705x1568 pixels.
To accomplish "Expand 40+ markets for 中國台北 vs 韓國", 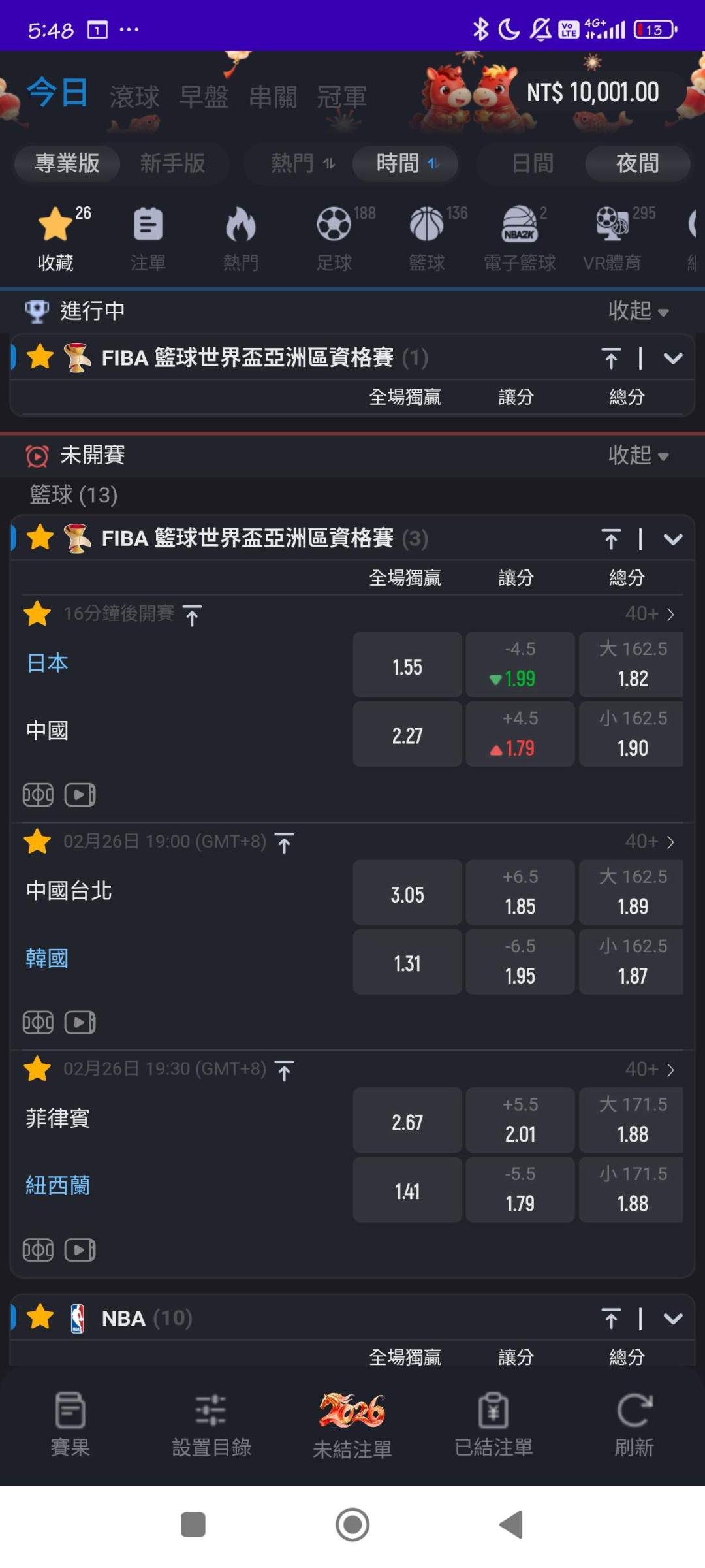I will [650, 842].
